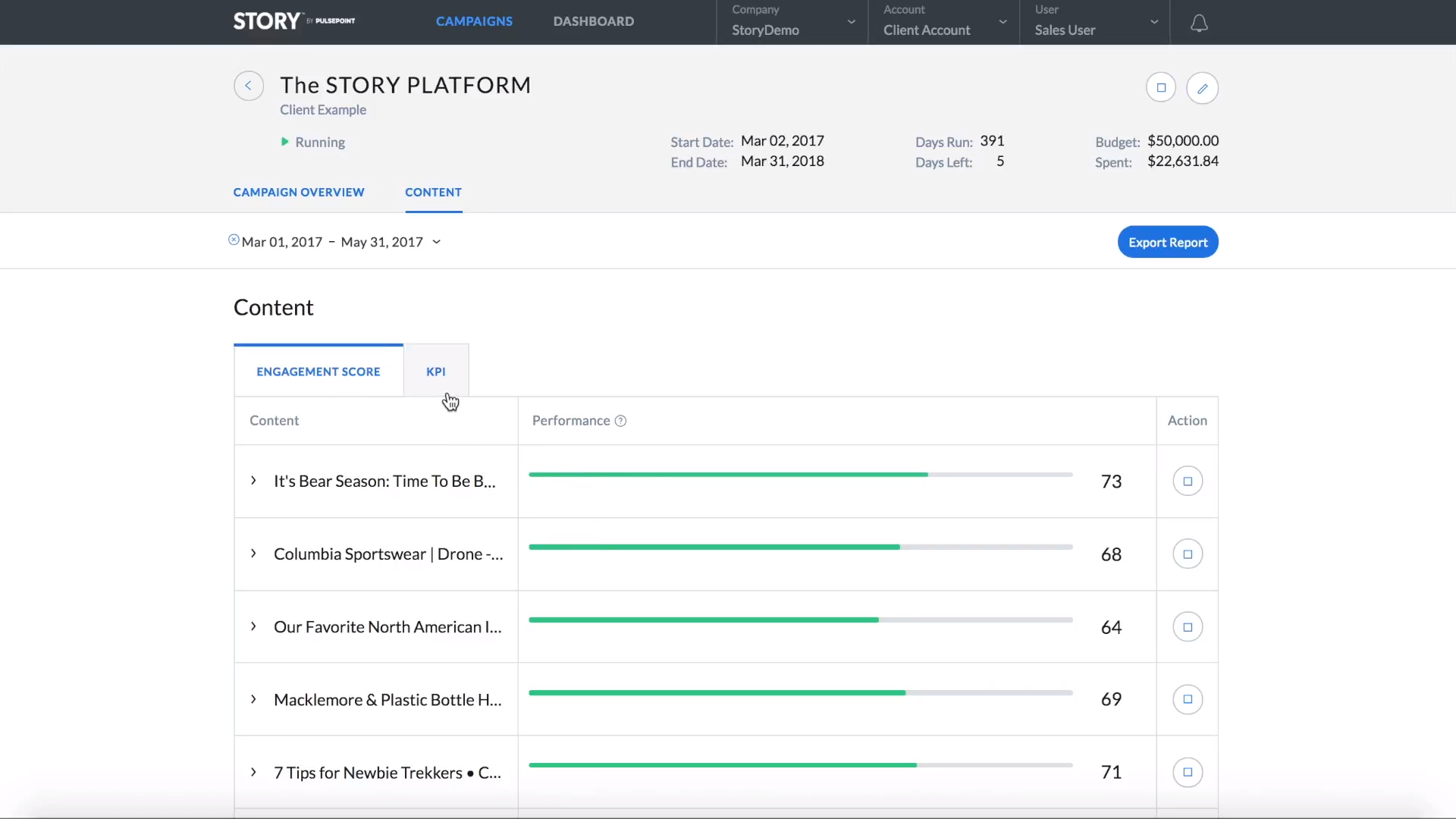Edit campaign with the pencil icon
This screenshot has width=1456, height=819.
1203,88
